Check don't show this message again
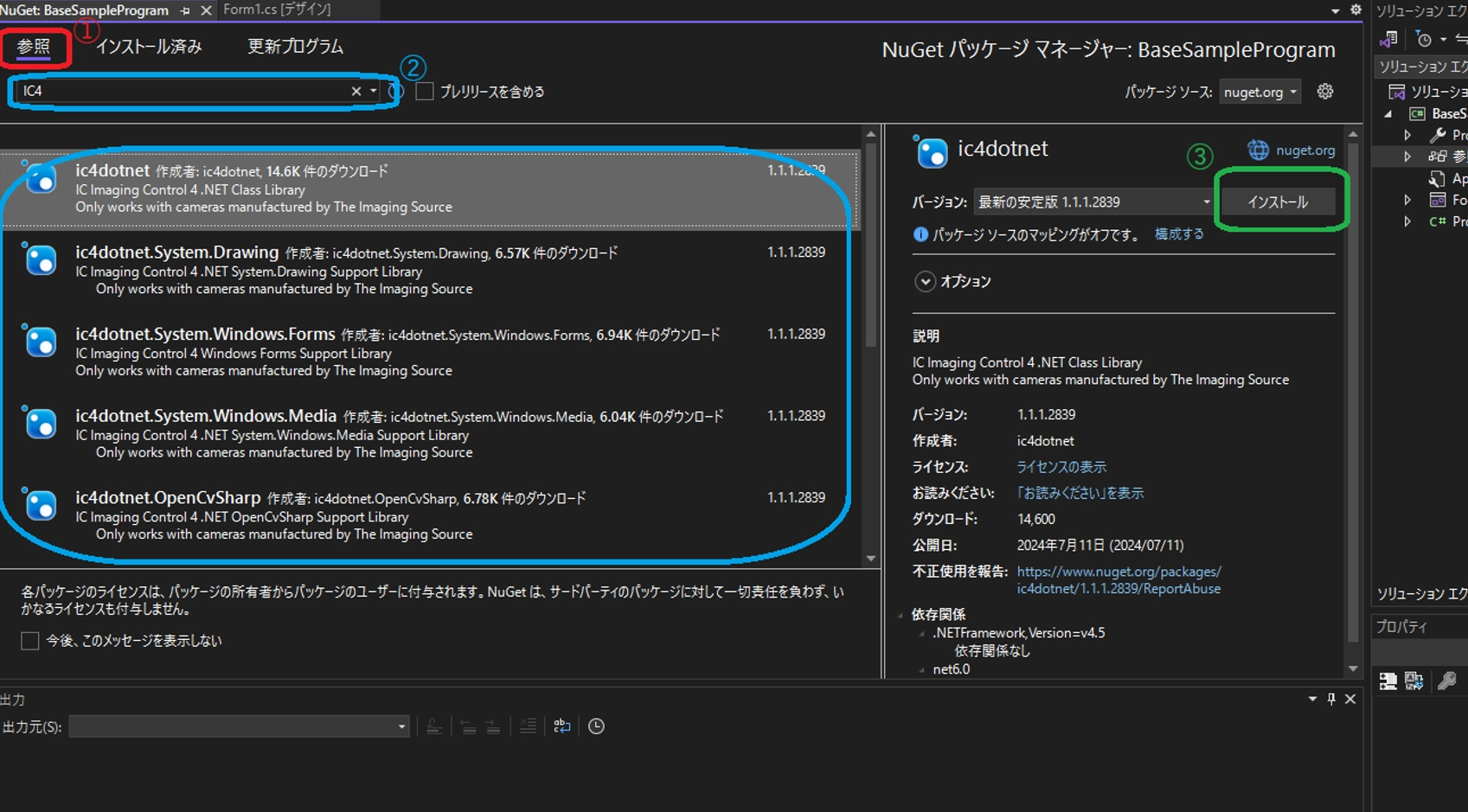 pyautogui.click(x=30, y=641)
